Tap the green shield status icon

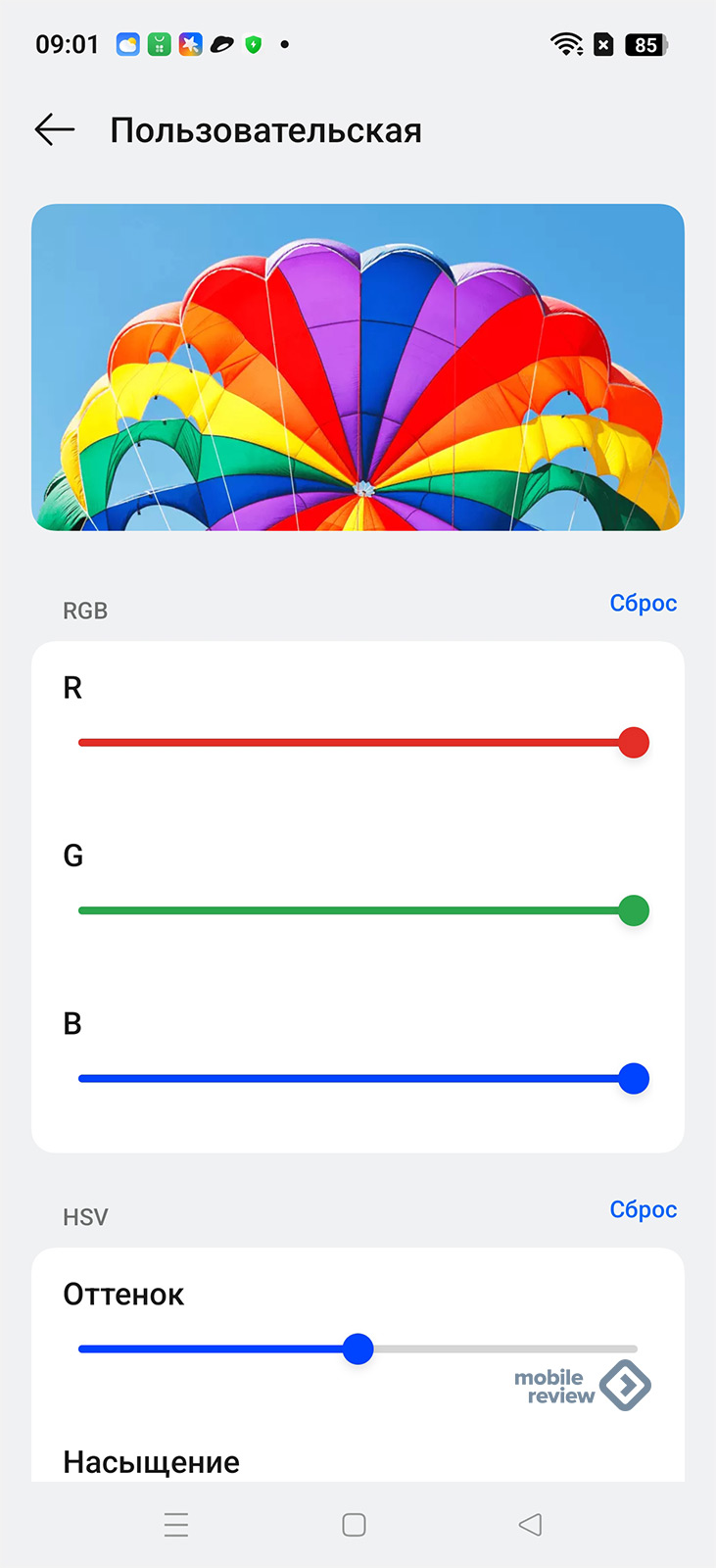point(254,44)
